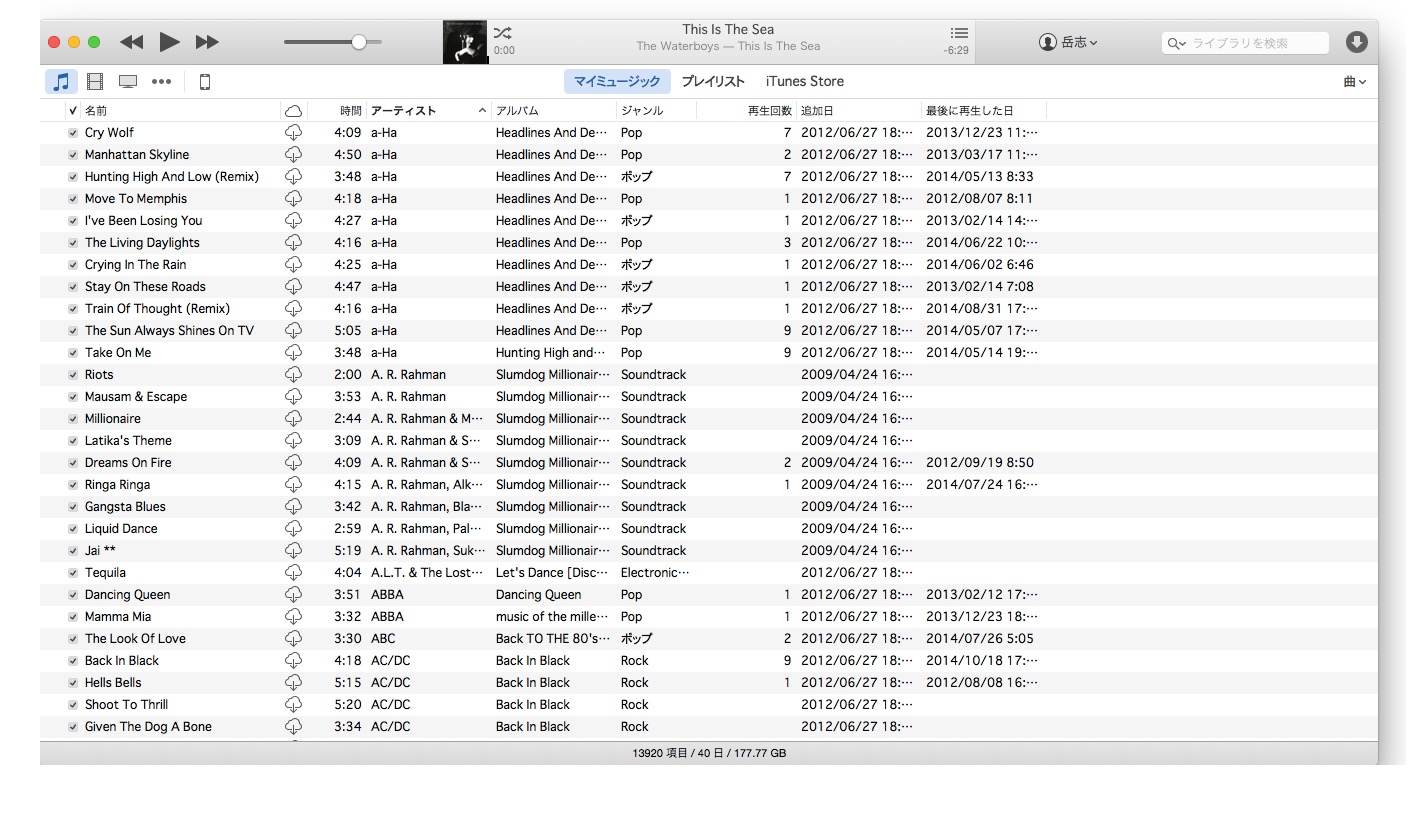Click the Play button

169,42
